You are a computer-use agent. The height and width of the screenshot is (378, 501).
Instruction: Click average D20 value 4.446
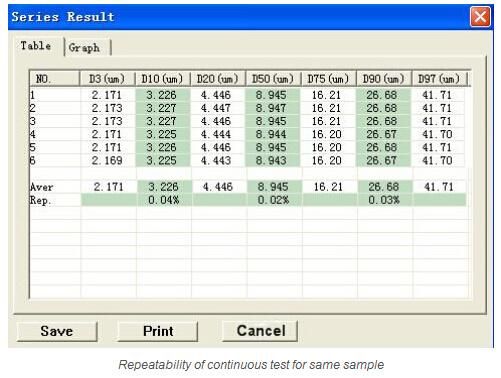pos(218,187)
